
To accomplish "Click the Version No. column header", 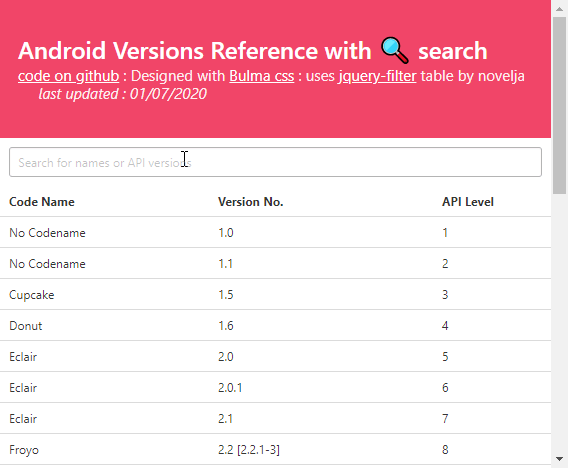I will pyautogui.click(x=251, y=202).
